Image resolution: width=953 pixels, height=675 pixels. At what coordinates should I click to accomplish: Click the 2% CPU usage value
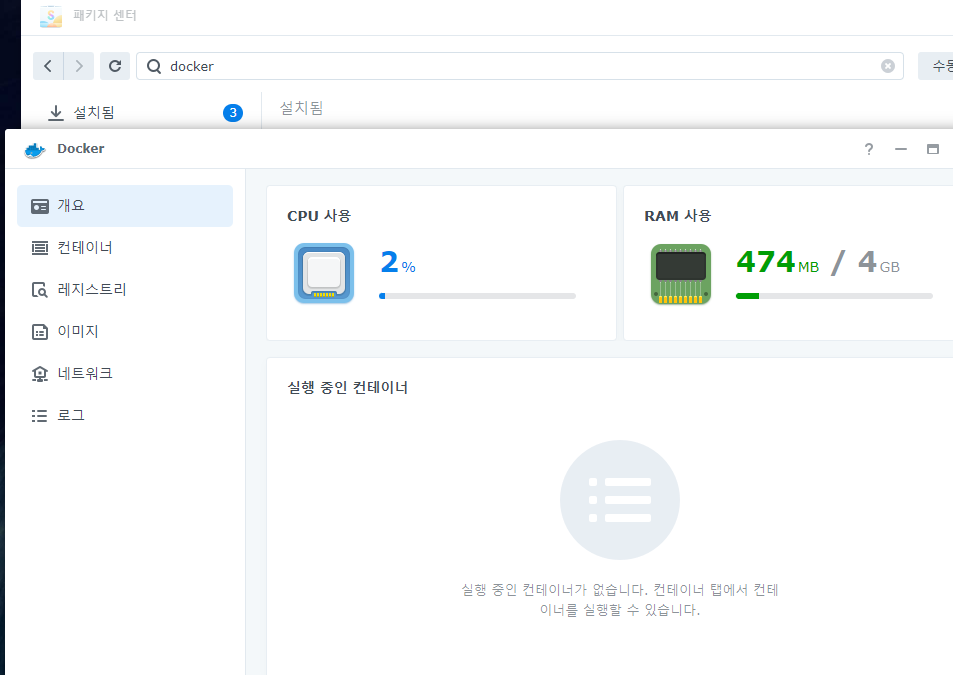click(x=398, y=262)
